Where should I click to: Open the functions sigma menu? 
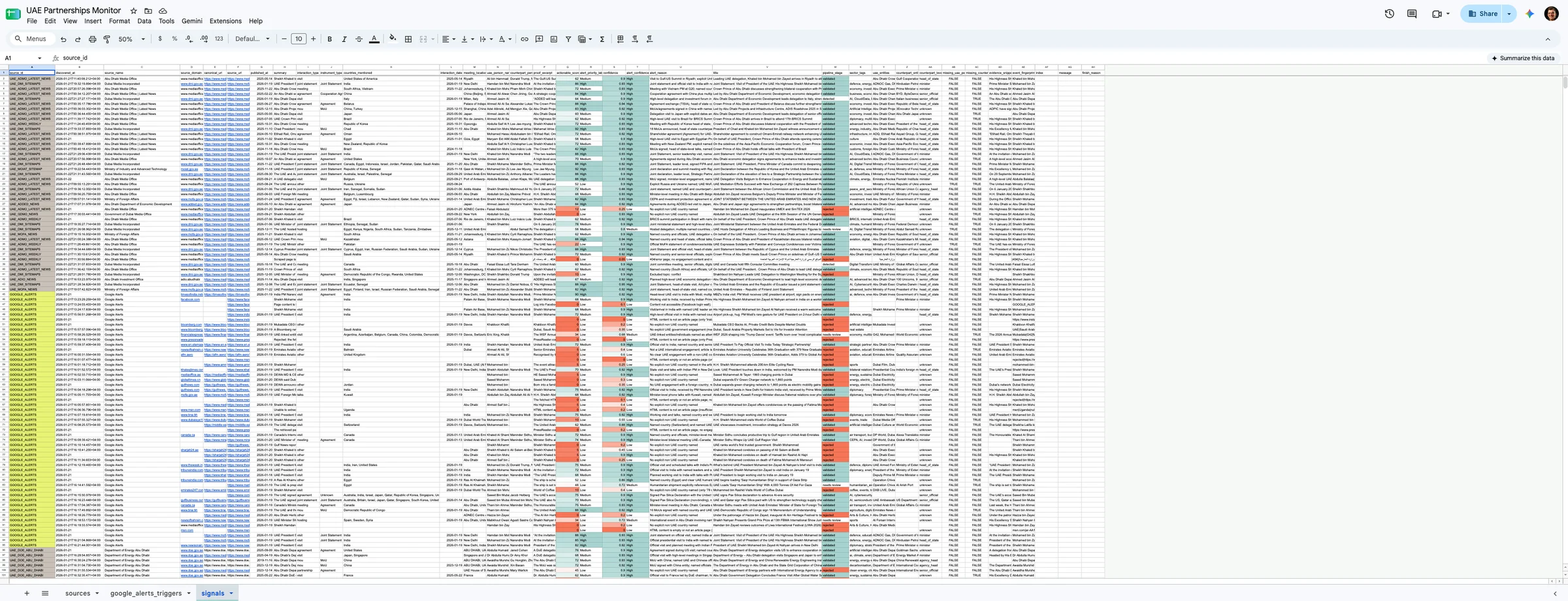602,39
